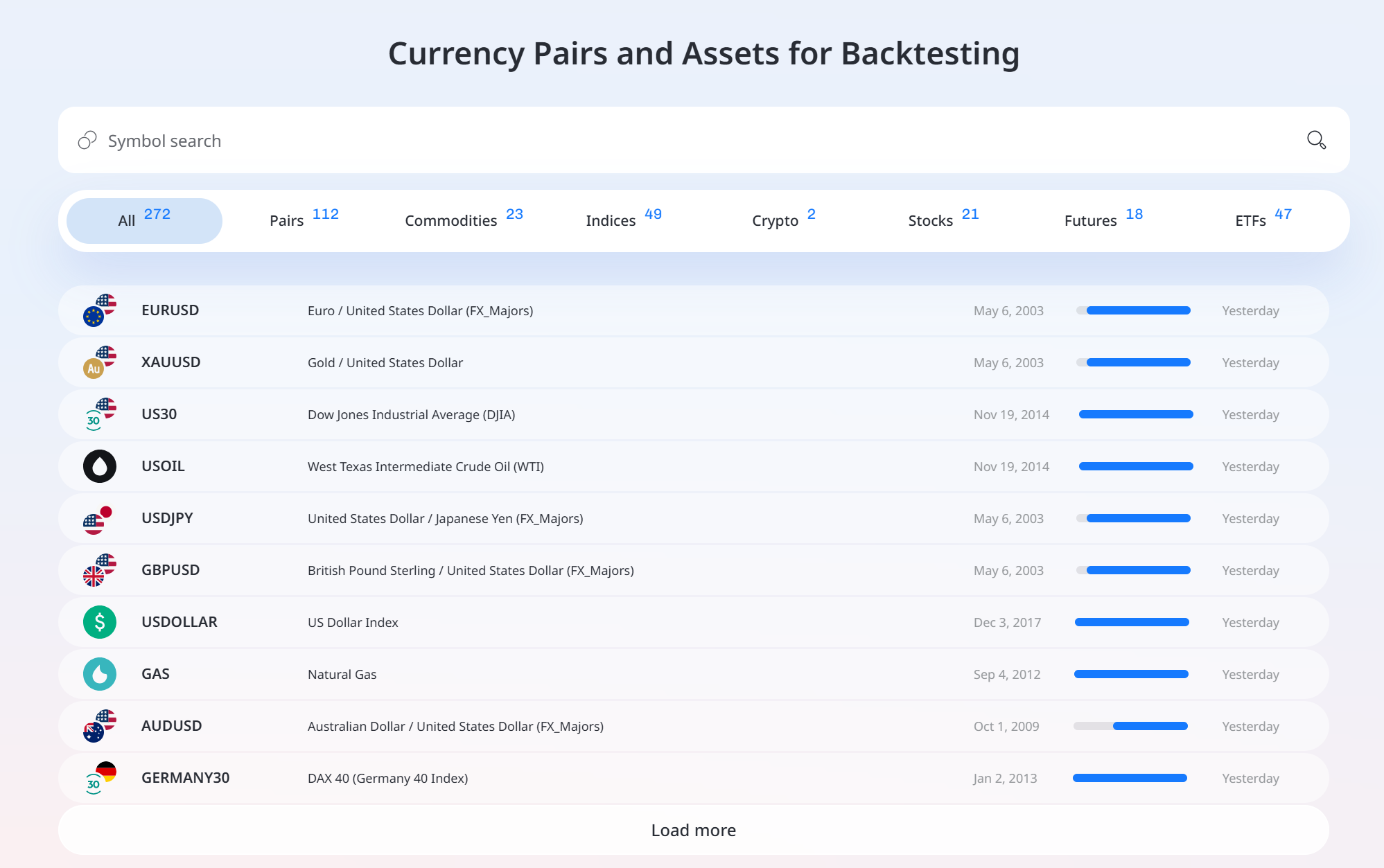The image size is (1384, 868).
Task: Open the XAUUSD symbol name
Action: click(170, 362)
